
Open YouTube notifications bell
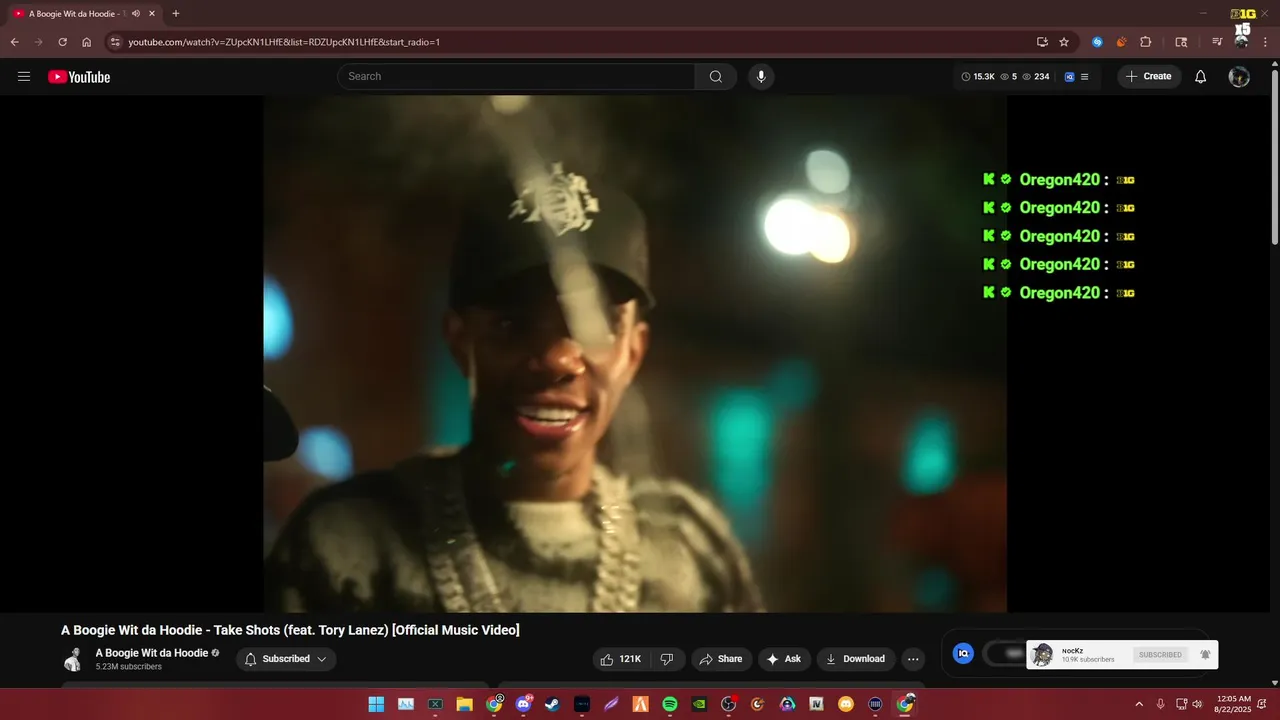point(1201,77)
